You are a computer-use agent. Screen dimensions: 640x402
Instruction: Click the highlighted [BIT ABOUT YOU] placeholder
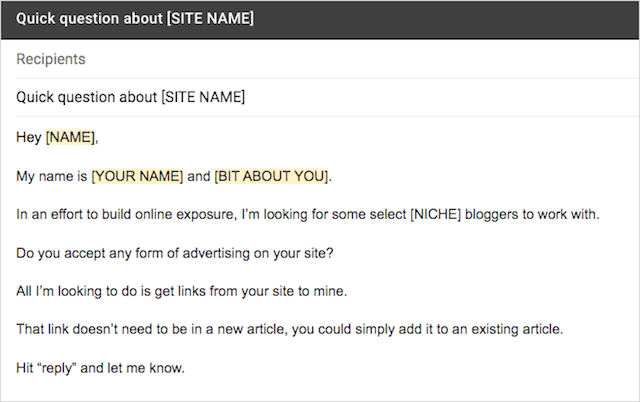(271, 177)
